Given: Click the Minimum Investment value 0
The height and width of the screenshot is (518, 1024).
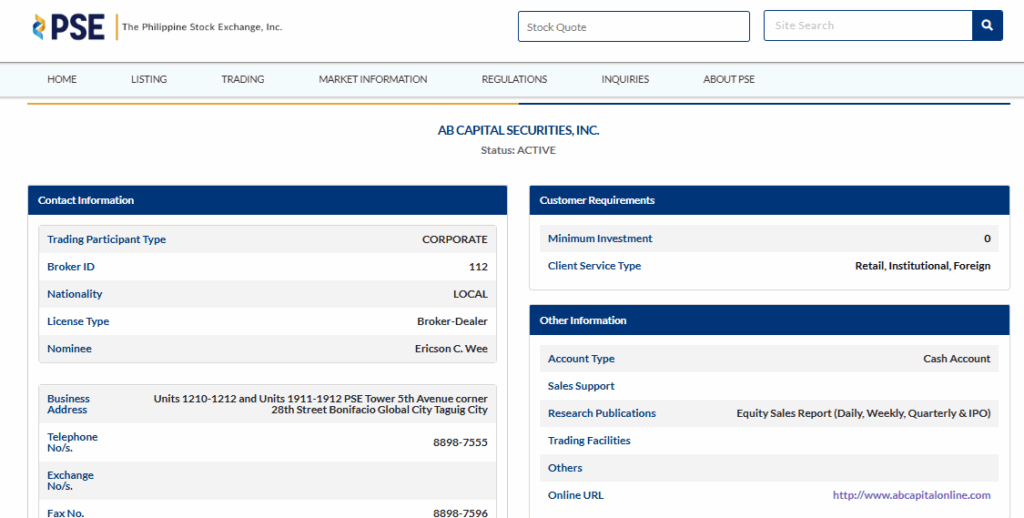Looking at the screenshot, I should [987, 238].
